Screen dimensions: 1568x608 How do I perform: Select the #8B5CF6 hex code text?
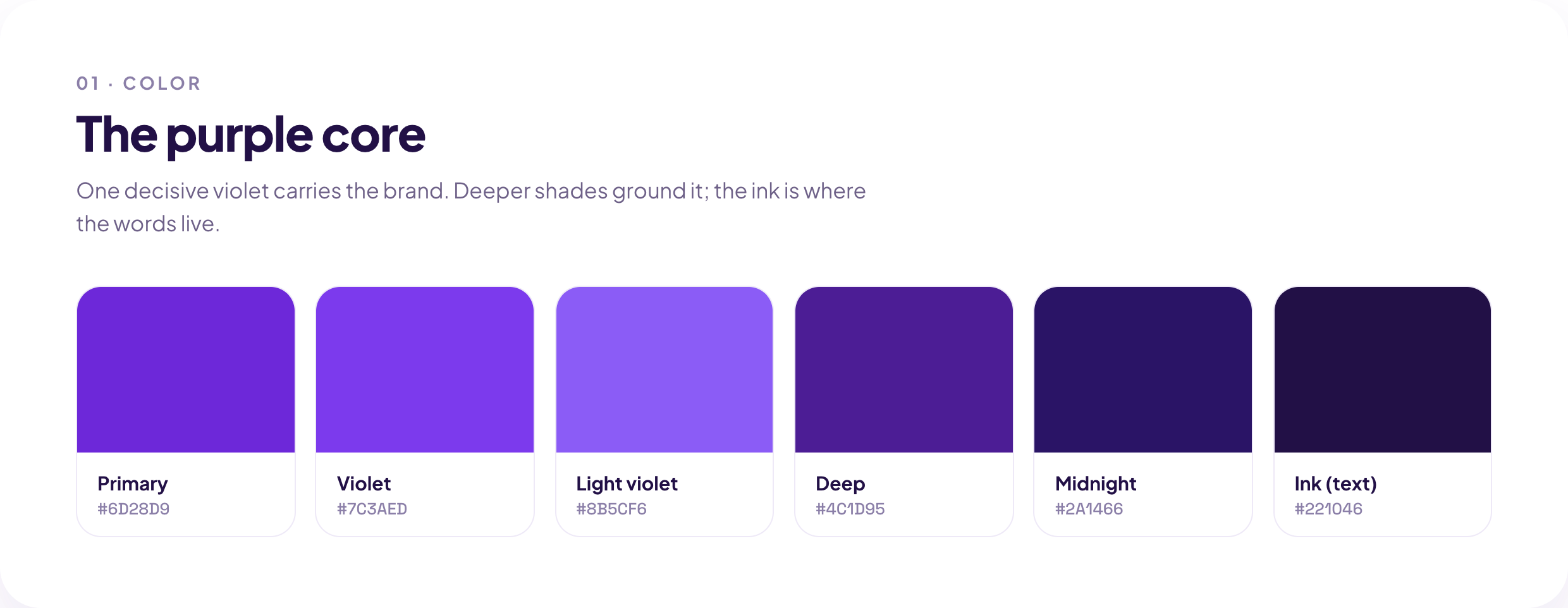[x=611, y=509]
